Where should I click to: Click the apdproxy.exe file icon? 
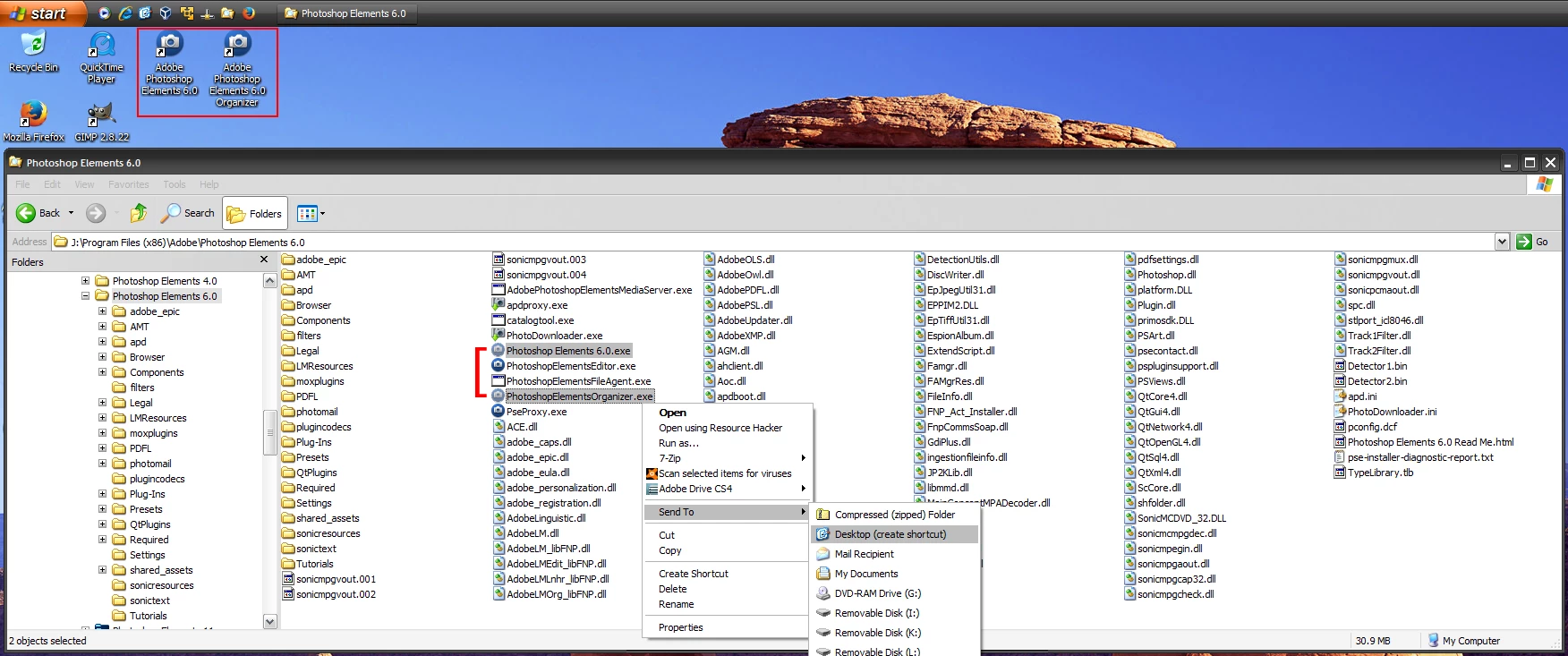[x=499, y=304]
